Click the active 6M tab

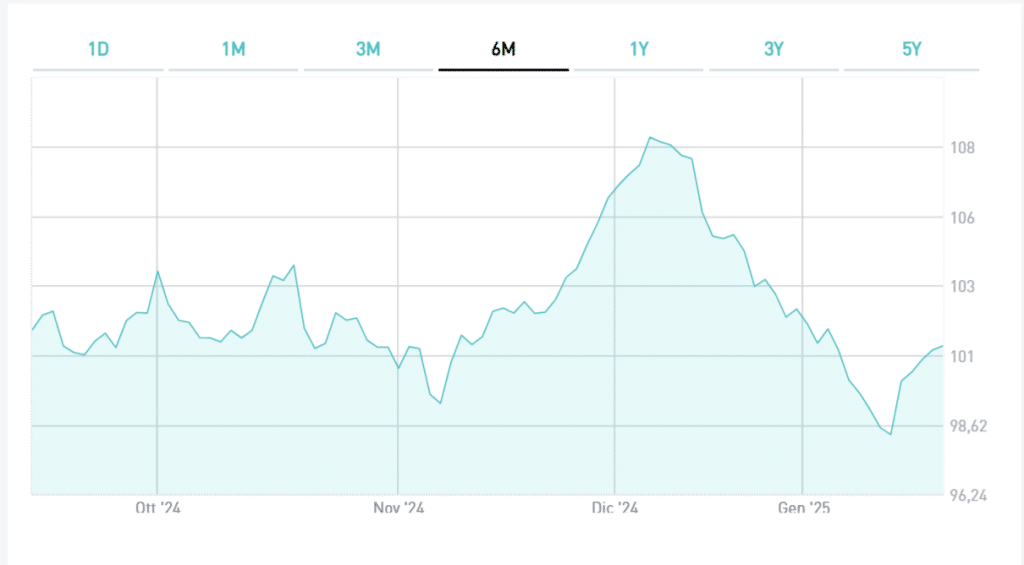503,50
